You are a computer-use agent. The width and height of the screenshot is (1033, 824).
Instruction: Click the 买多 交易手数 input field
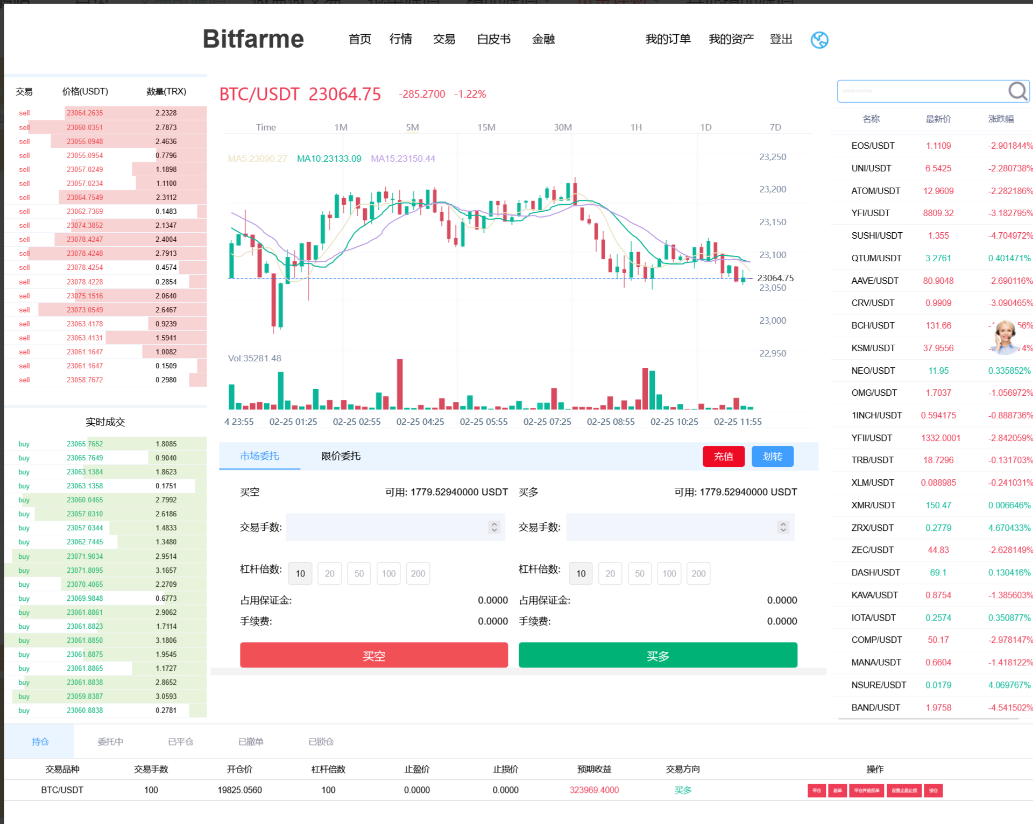click(670, 527)
